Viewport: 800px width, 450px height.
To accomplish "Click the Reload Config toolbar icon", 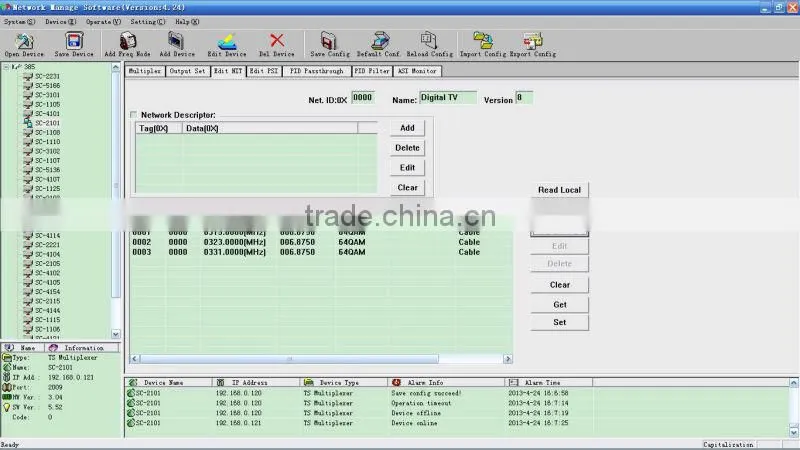I will click(x=429, y=41).
